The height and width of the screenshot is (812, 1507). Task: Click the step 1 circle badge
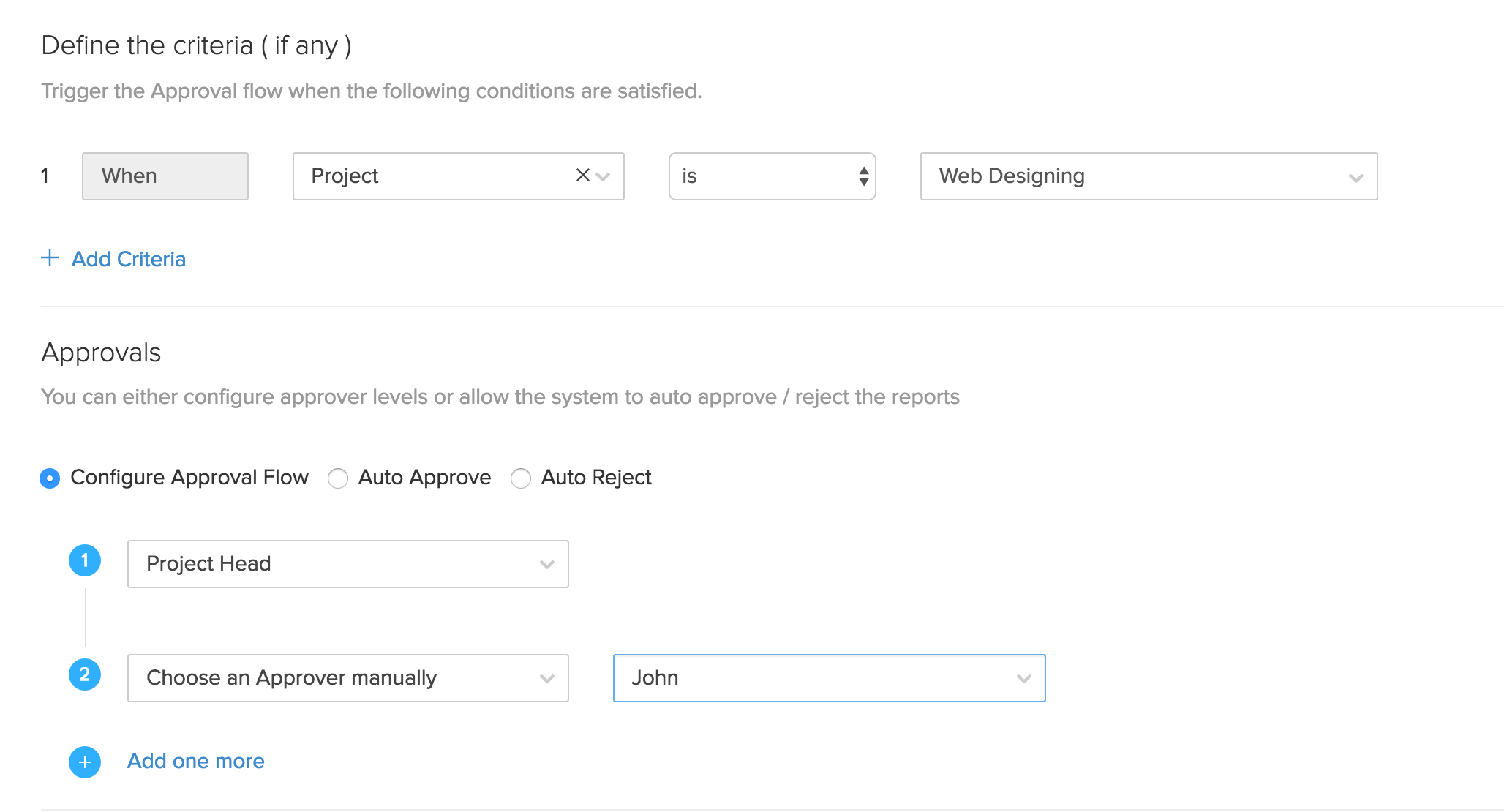[85, 561]
